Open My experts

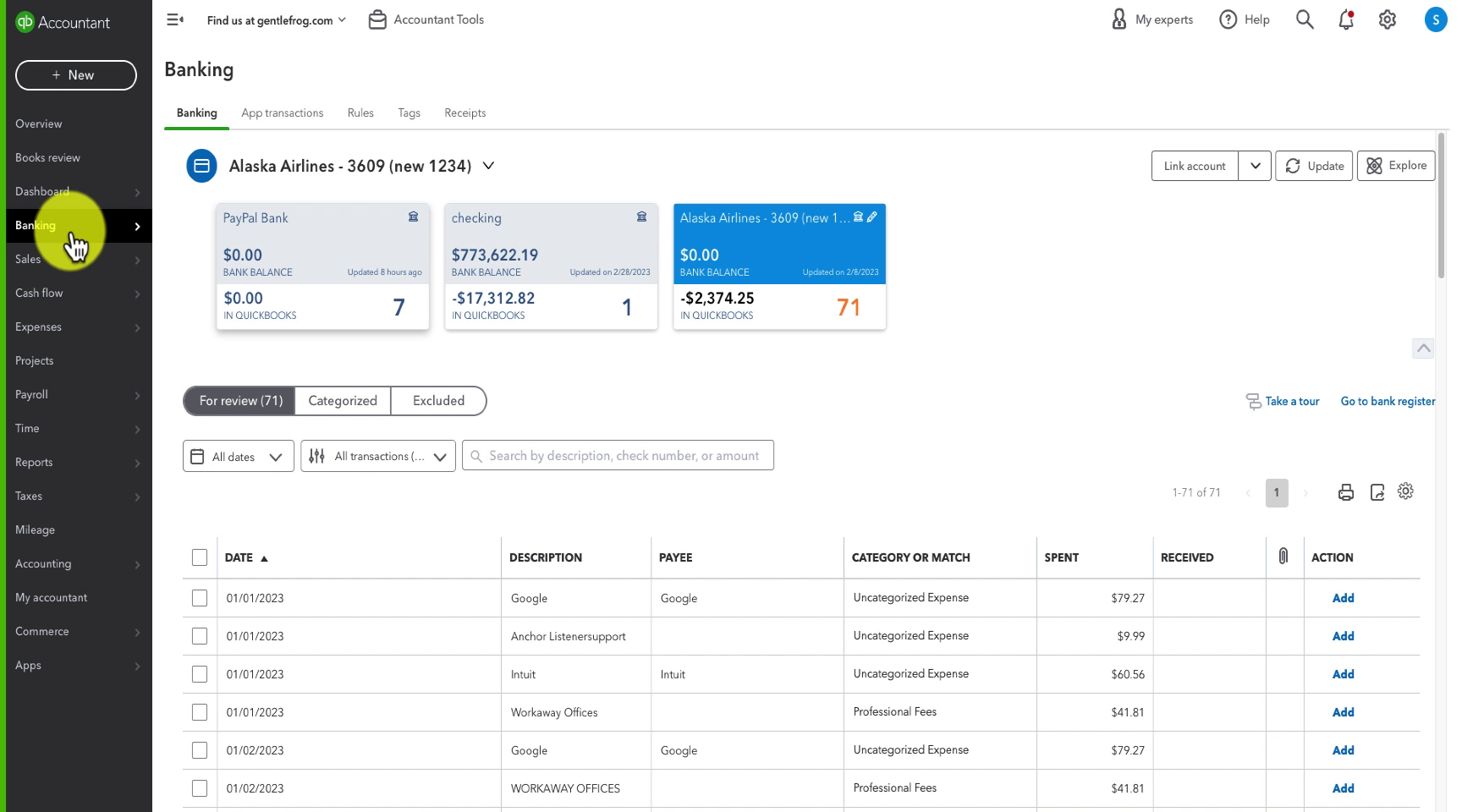pos(1151,19)
